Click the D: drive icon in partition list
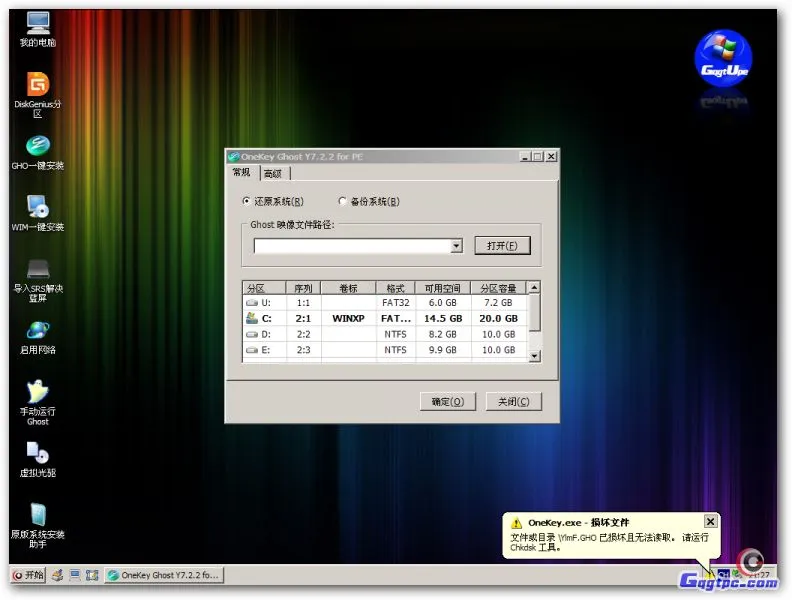The image size is (792, 600). click(252, 334)
